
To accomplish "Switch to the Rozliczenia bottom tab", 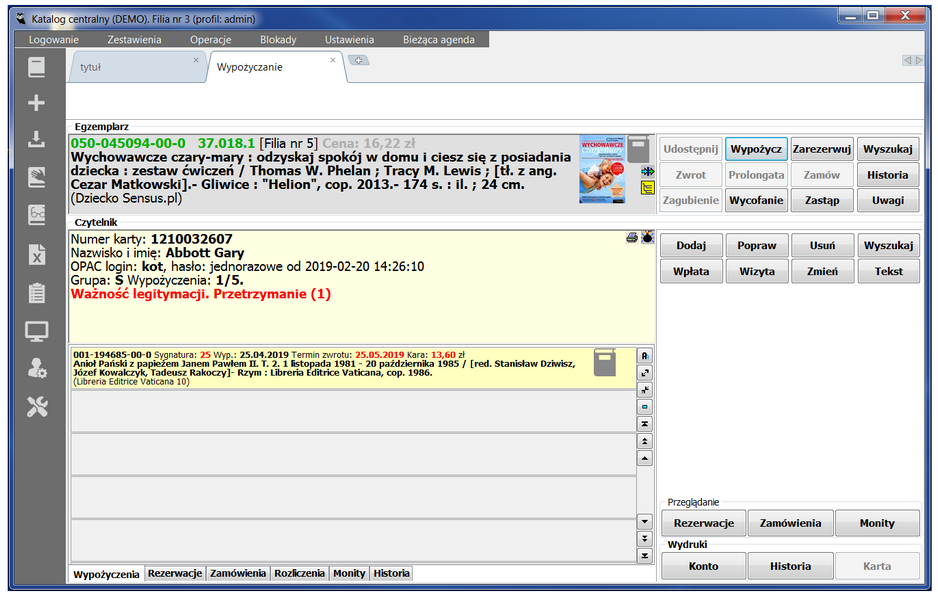I will (300, 574).
